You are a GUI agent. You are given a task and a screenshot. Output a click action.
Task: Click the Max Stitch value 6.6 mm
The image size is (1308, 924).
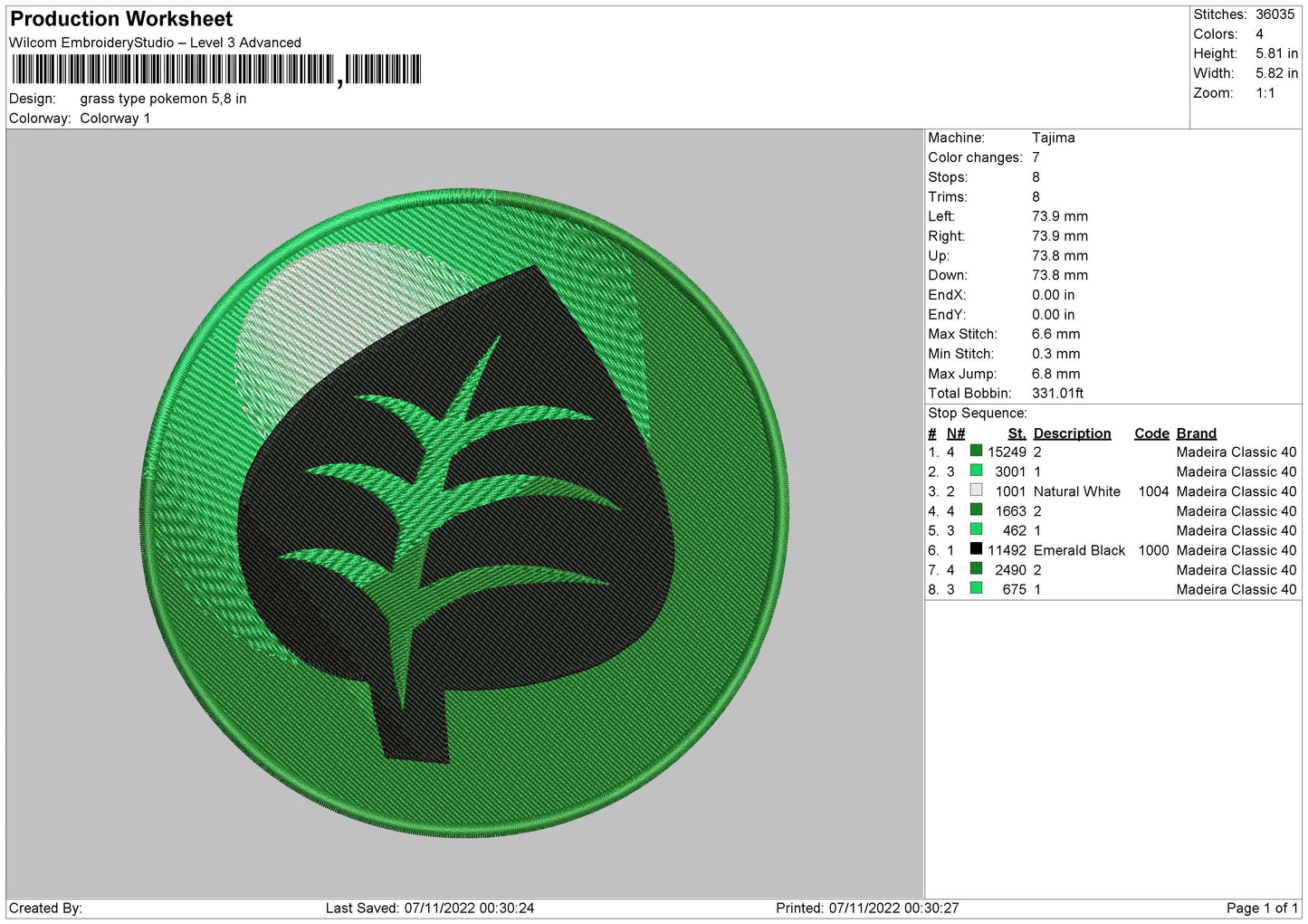[1055, 334]
